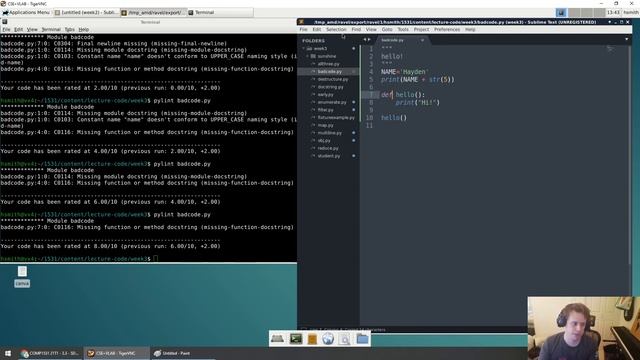This screenshot has height=360, width=640.
Task: Click the terminal command prompt input
Action: (x=156, y=259)
